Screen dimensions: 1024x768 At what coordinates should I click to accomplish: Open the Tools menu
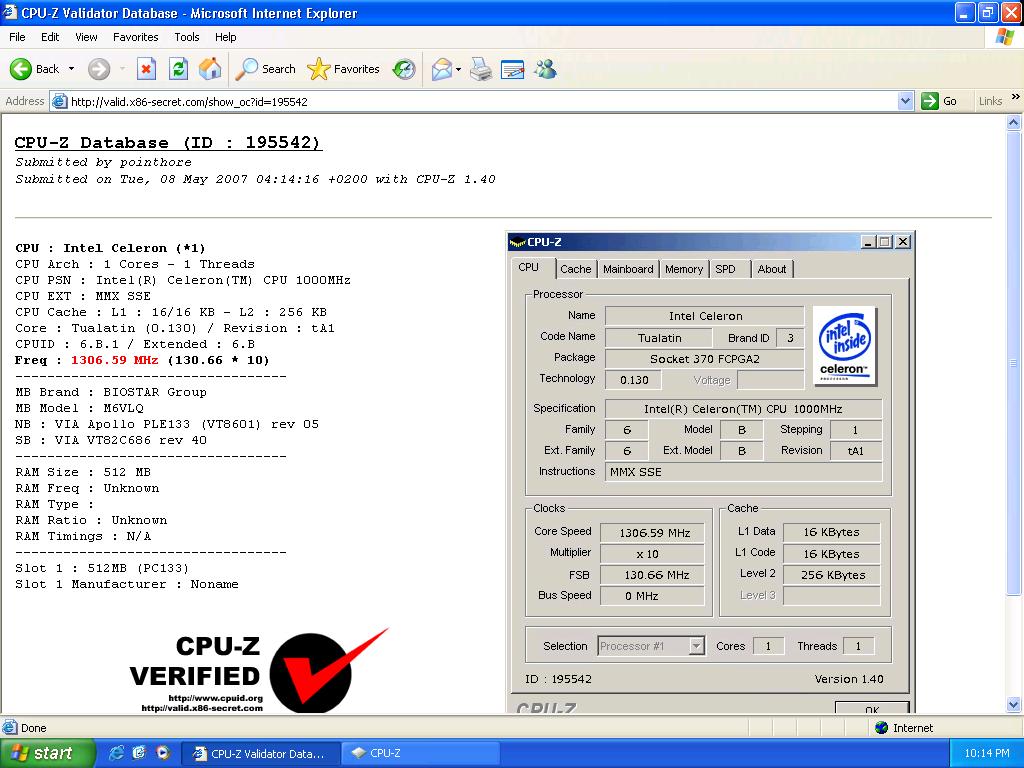point(187,37)
